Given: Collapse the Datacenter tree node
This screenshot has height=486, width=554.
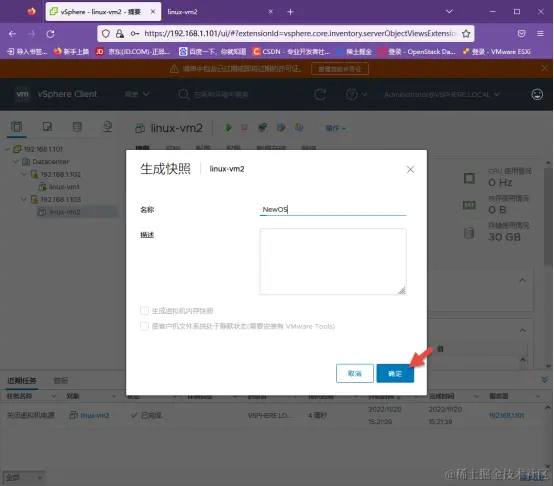Looking at the screenshot, I should 16,161.
